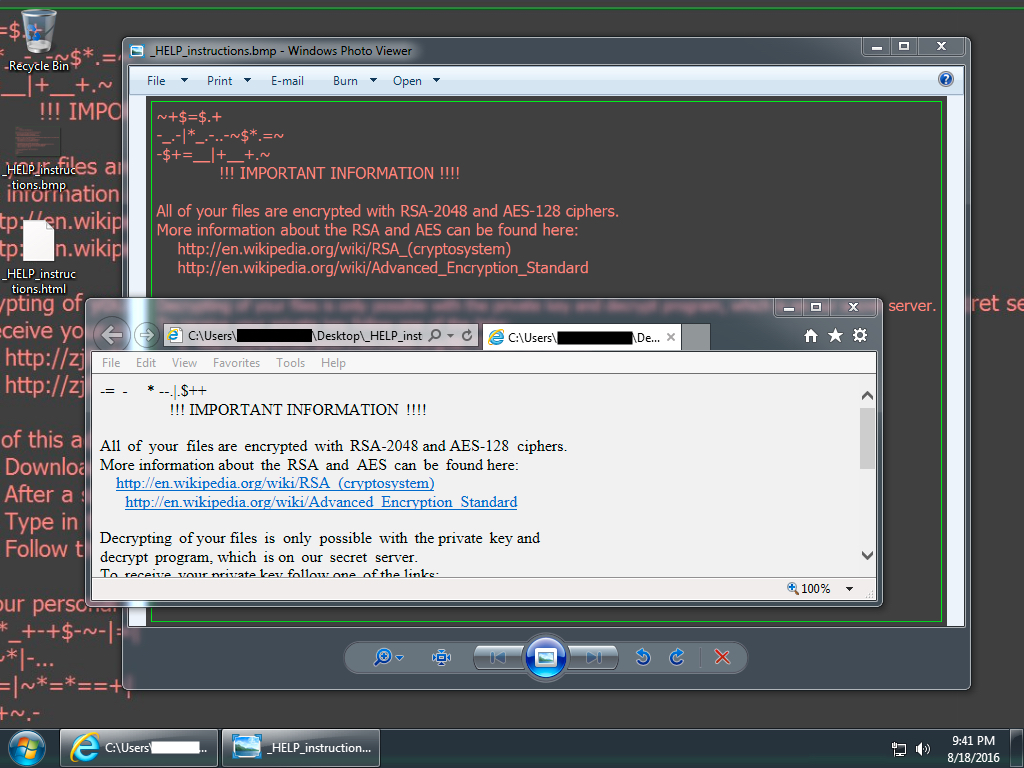Follow the Advanced_Encryption_Standard Wikipedia link
Image resolution: width=1024 pixels, height=768 pixels.
pyautogui.click(x=321, y=502)
